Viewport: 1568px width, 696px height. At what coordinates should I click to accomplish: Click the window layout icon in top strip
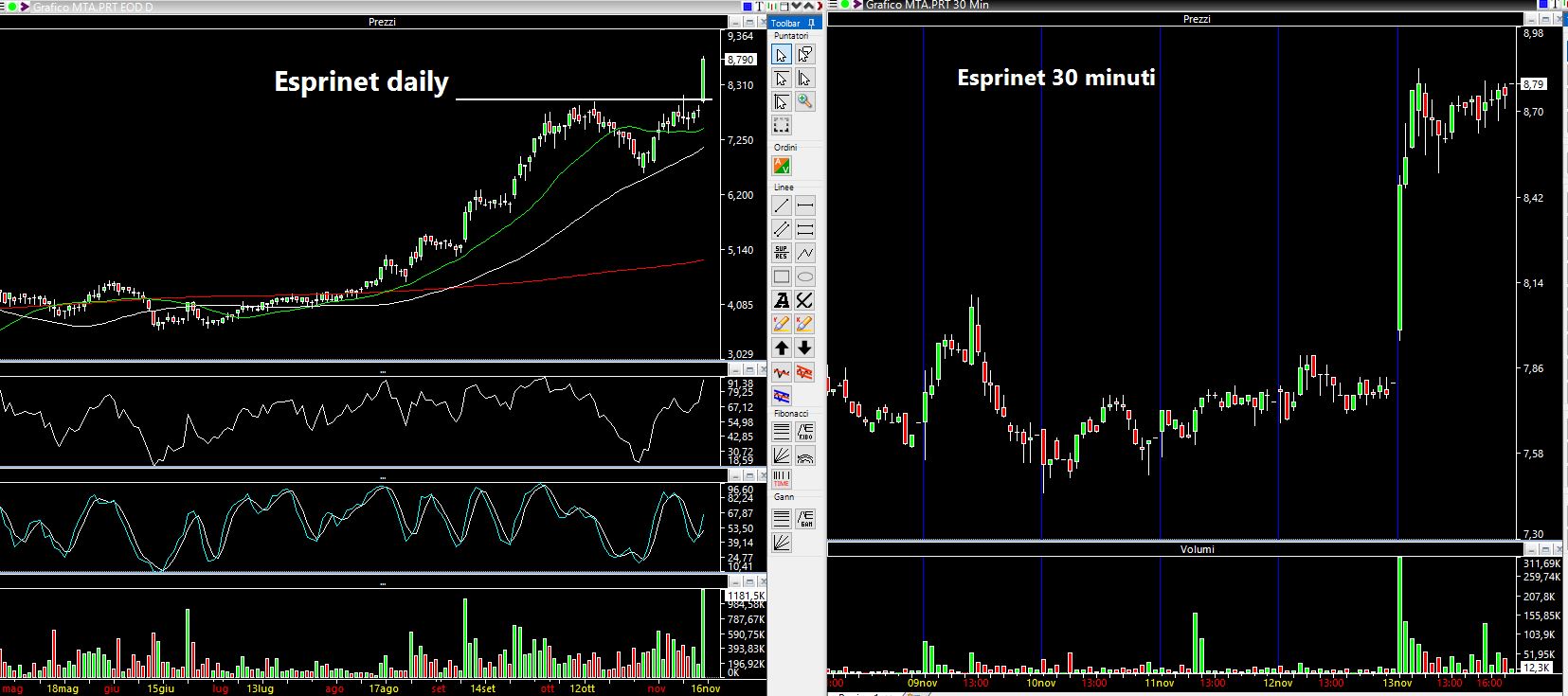point(784,6)
